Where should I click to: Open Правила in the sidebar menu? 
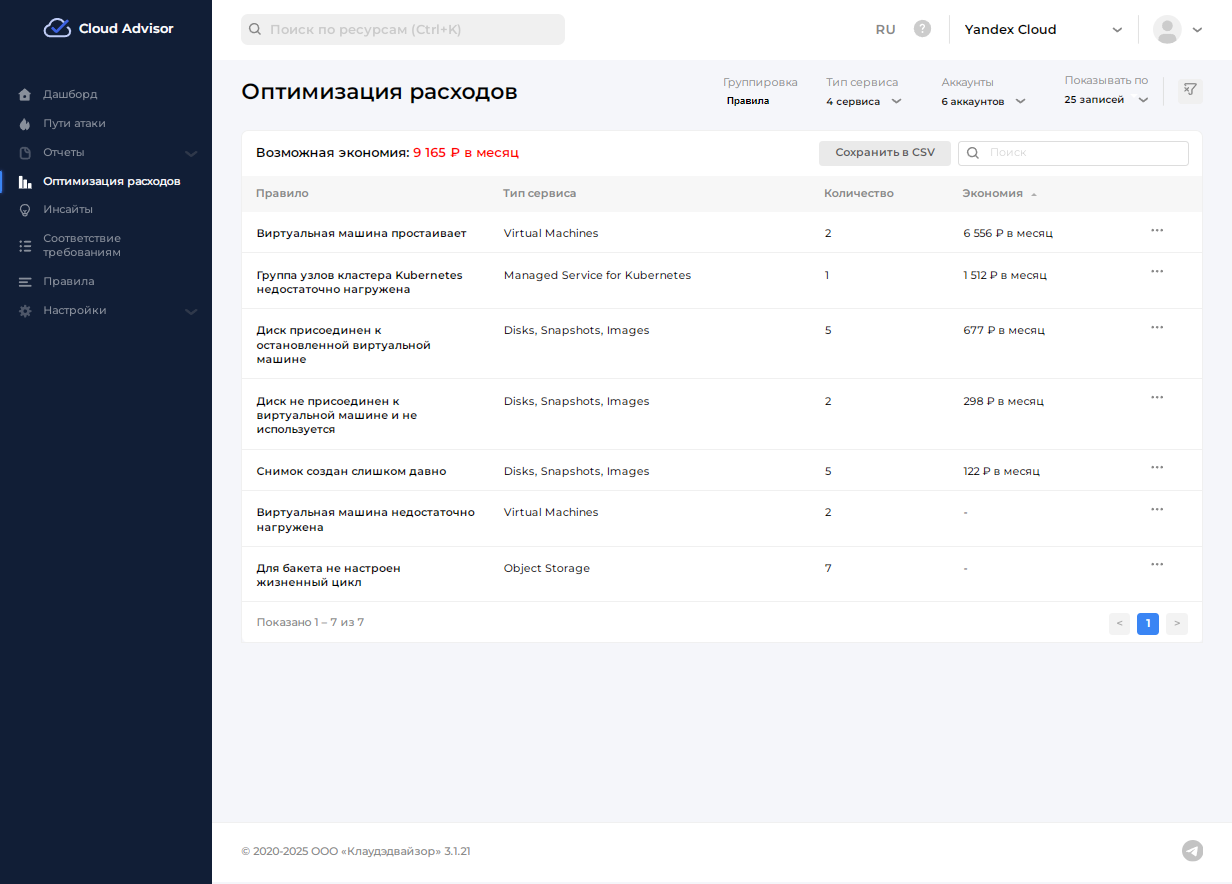click(68, 281)
